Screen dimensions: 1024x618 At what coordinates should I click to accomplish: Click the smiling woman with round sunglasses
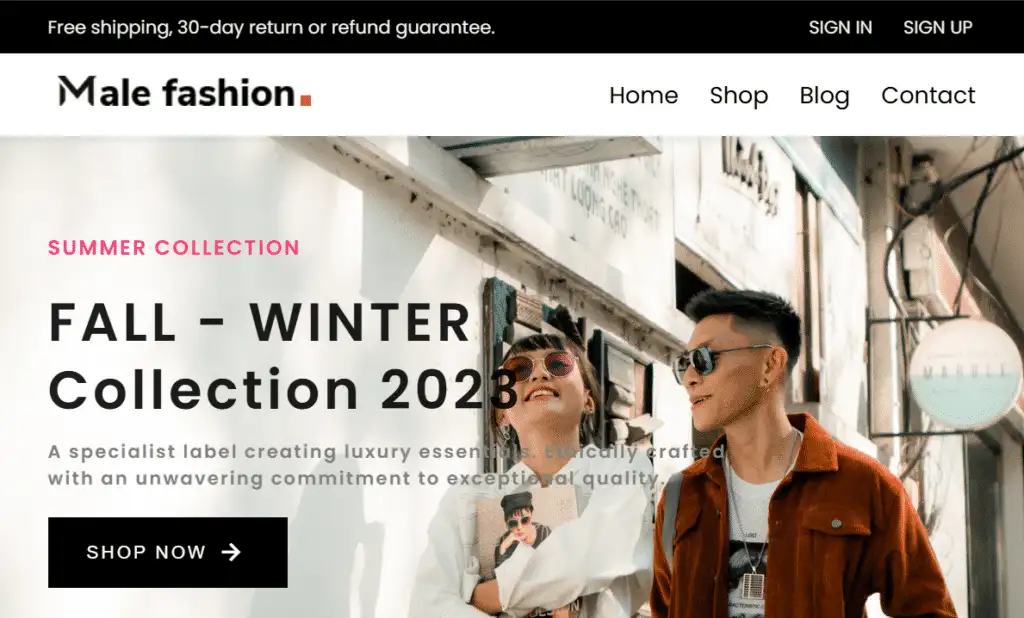pos(536,477)
